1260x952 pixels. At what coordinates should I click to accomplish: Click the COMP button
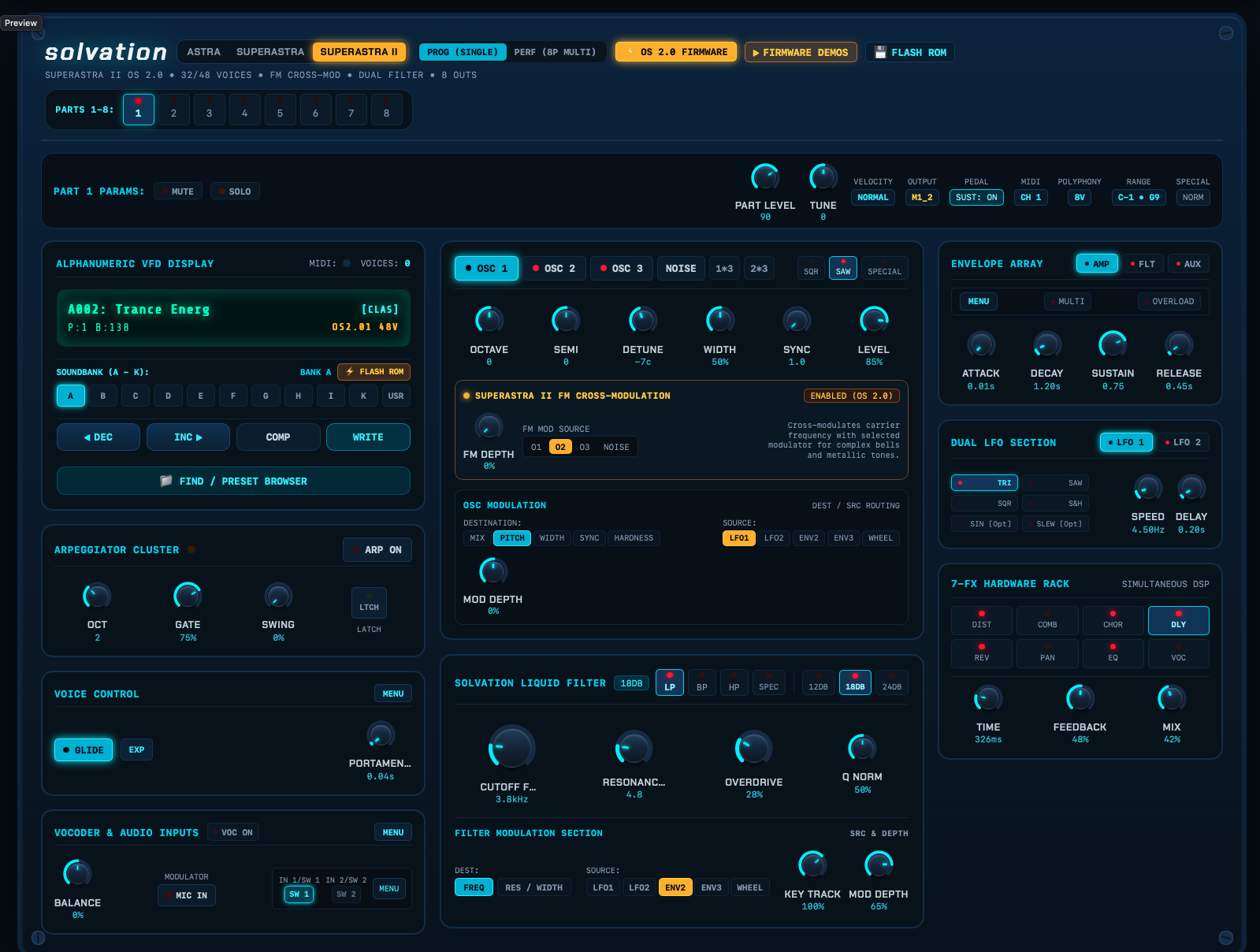click(x=278, y=437)
